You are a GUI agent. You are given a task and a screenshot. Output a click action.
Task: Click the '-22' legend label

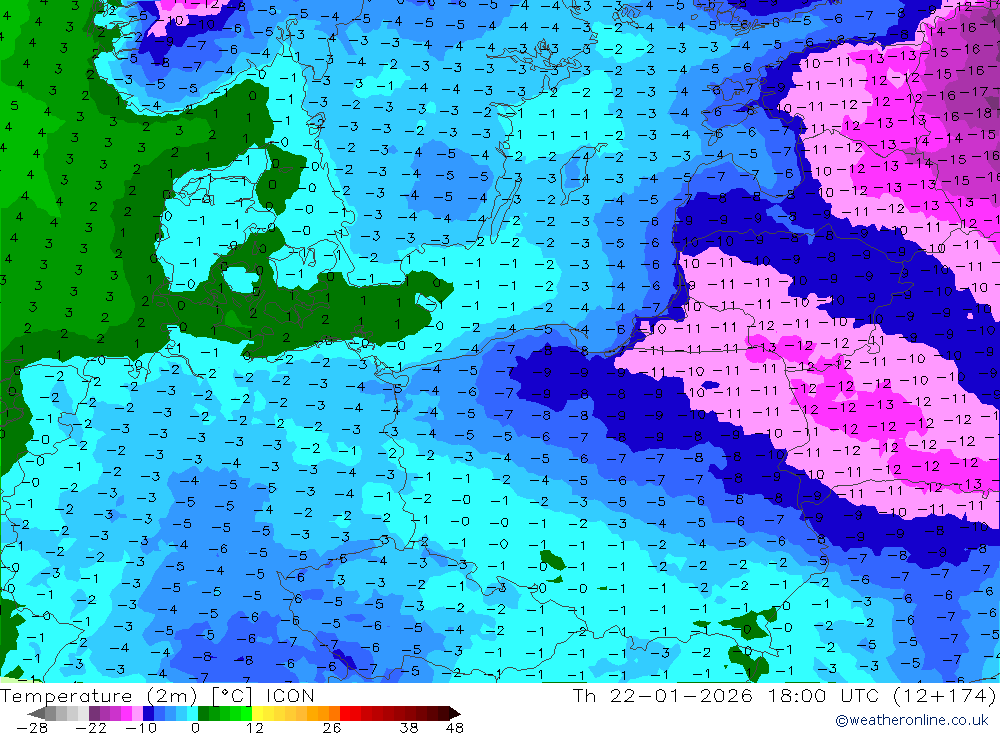click(91, 728)
